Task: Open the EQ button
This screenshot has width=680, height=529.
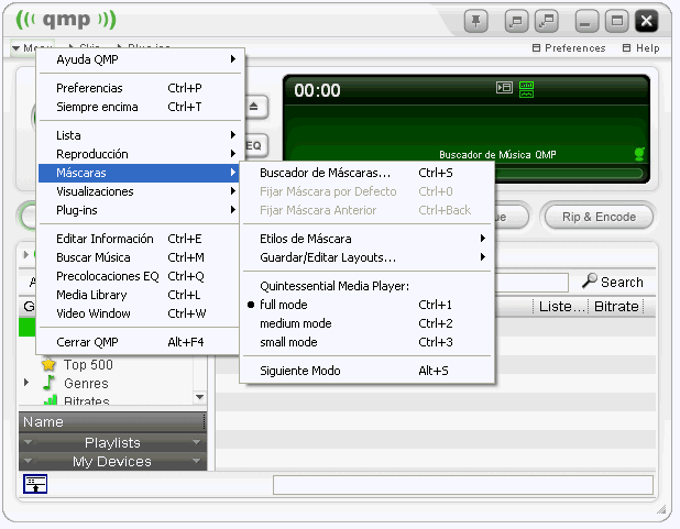Action: 255,145
